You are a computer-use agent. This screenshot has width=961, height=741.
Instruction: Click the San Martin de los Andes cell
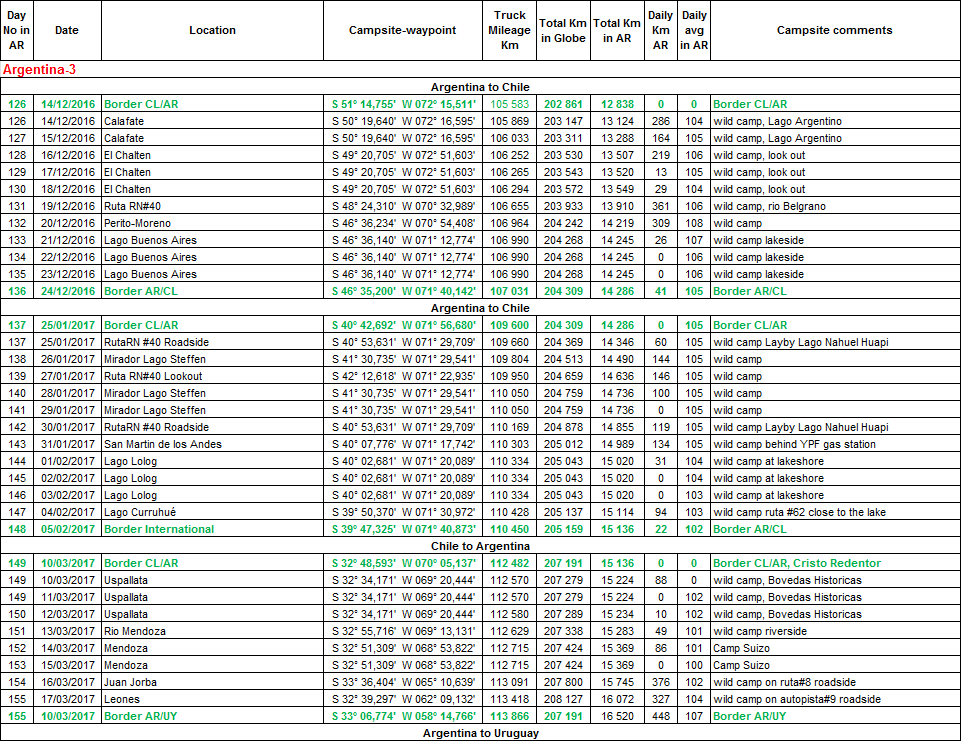point(162,444)
